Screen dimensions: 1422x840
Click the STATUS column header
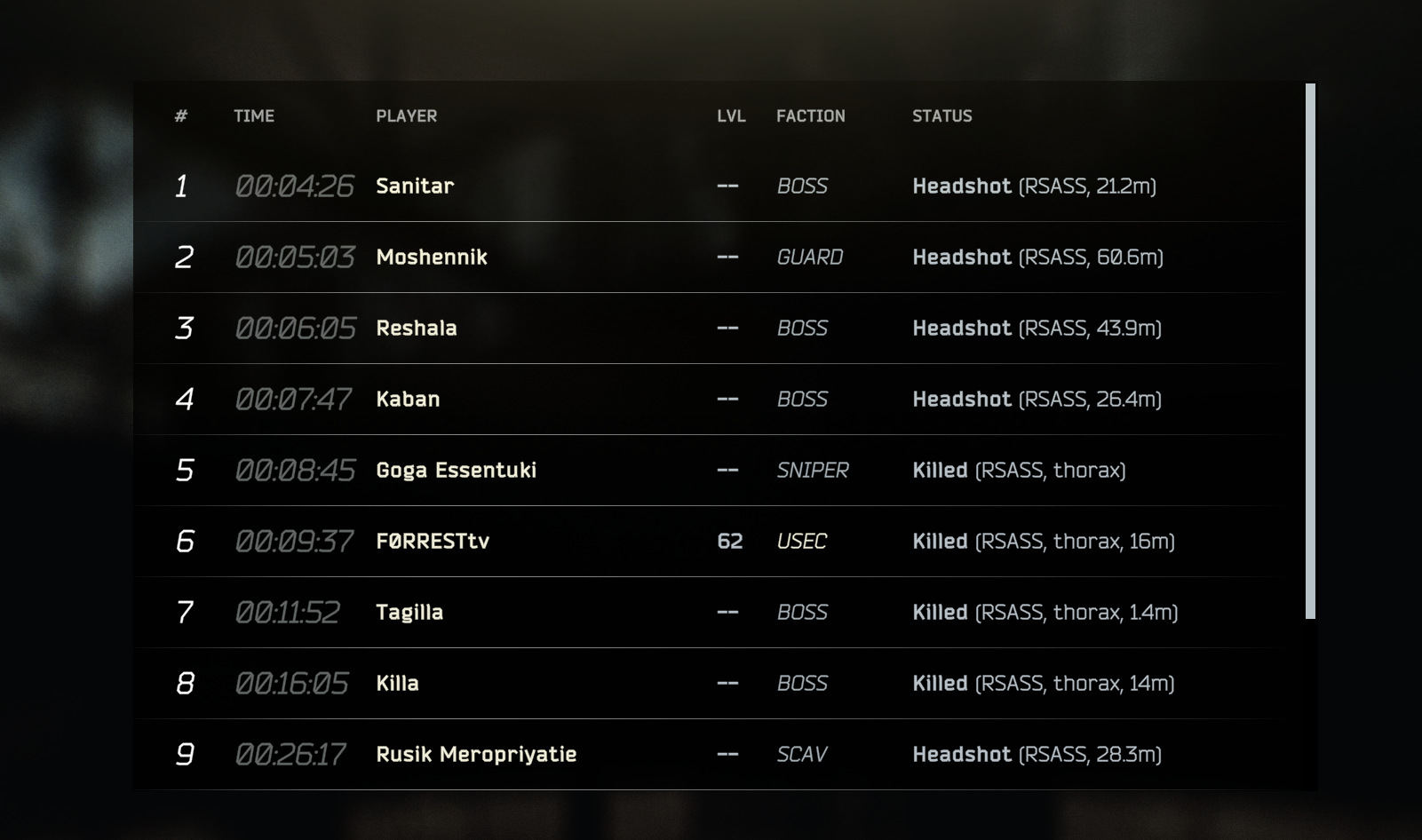pos(942,116)
